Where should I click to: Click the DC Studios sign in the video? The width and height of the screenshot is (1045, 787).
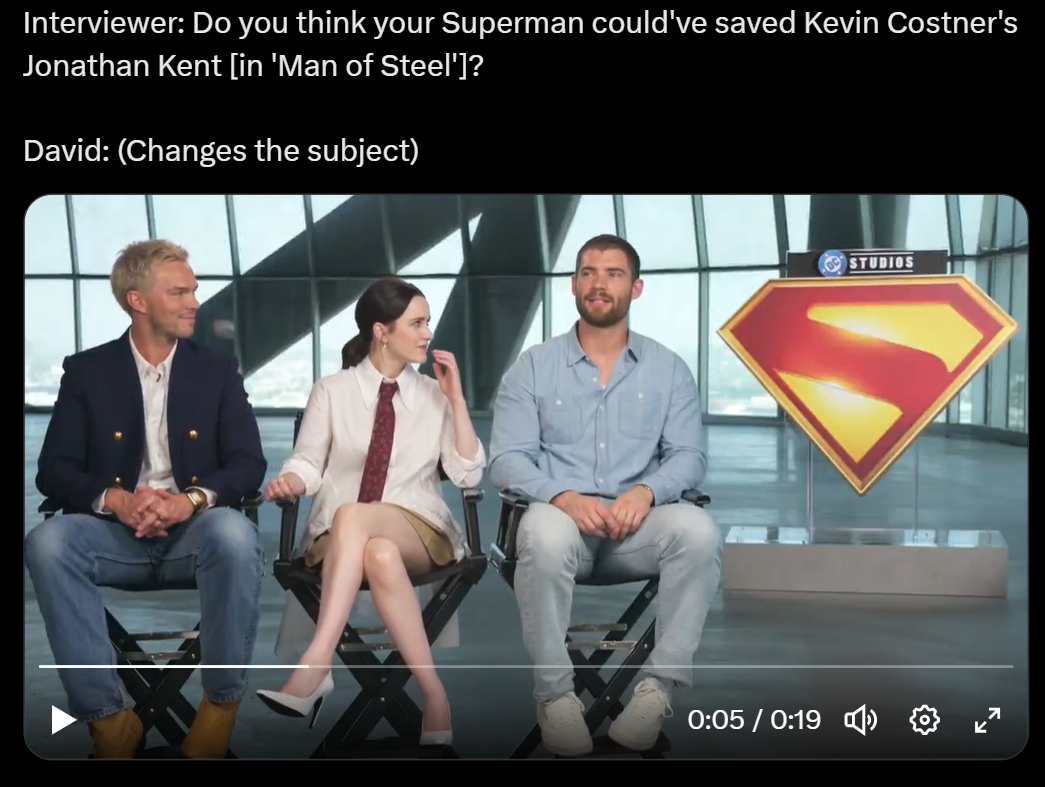pos(866,263)
